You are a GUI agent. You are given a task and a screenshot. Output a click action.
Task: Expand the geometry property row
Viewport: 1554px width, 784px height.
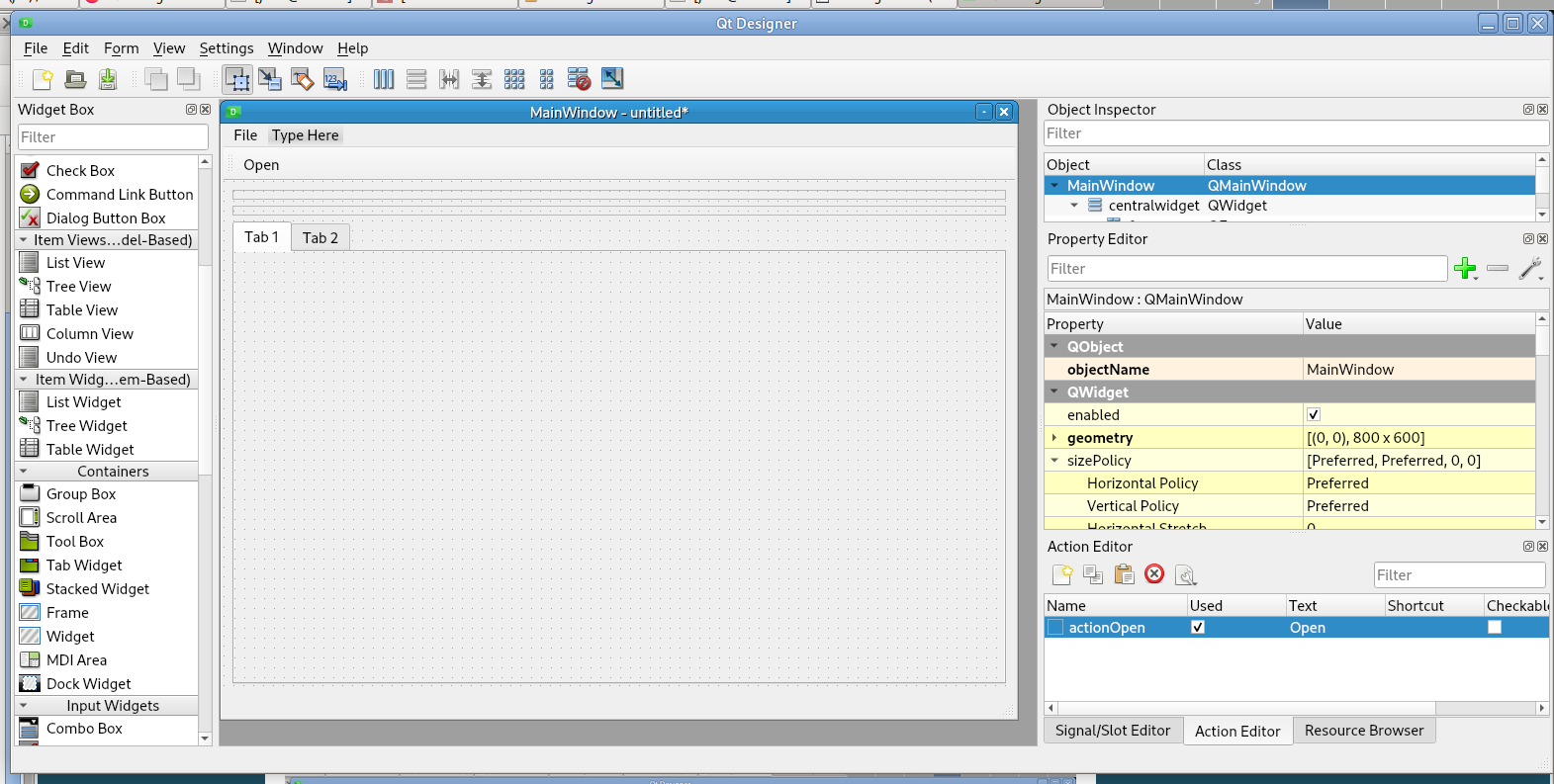pyautogui.click(x=1054, y=438)
